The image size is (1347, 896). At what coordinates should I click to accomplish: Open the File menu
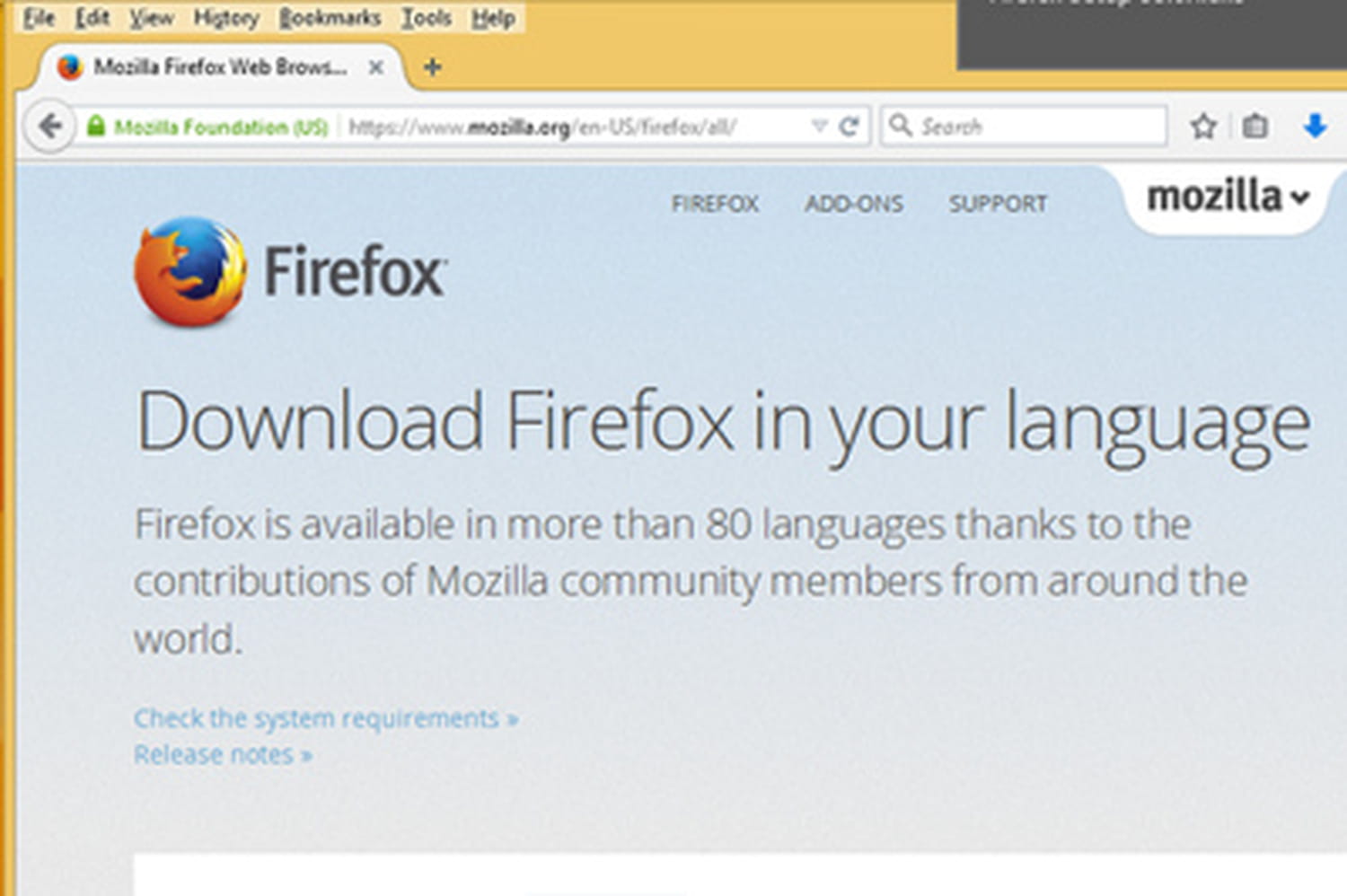[39, 17]
